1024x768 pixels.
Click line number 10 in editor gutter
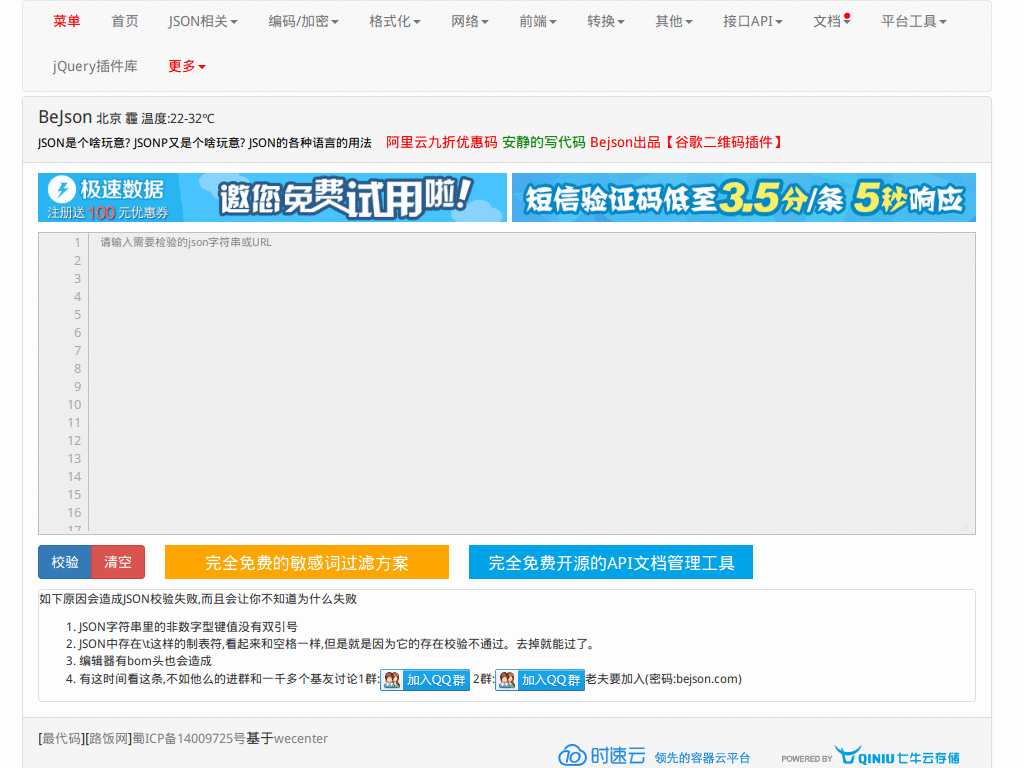[74, 405]
